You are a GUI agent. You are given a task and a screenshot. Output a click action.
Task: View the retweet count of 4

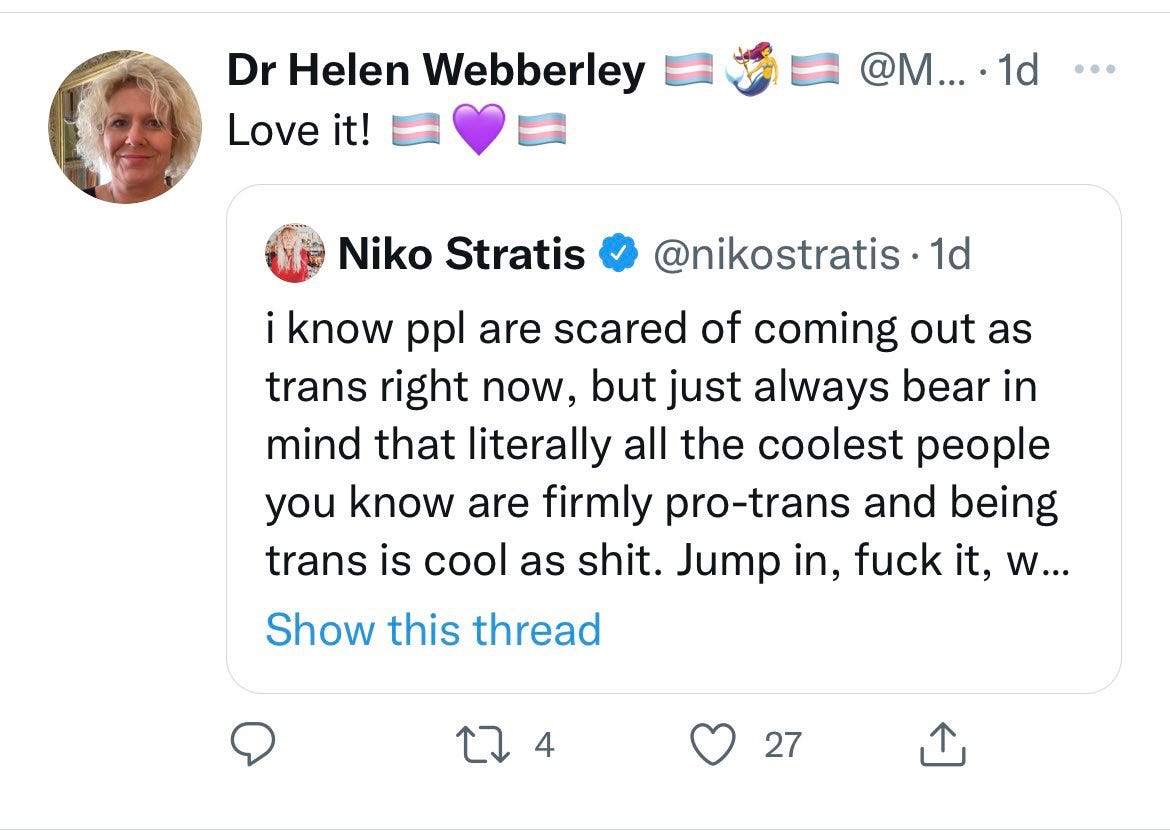[545, 745]
